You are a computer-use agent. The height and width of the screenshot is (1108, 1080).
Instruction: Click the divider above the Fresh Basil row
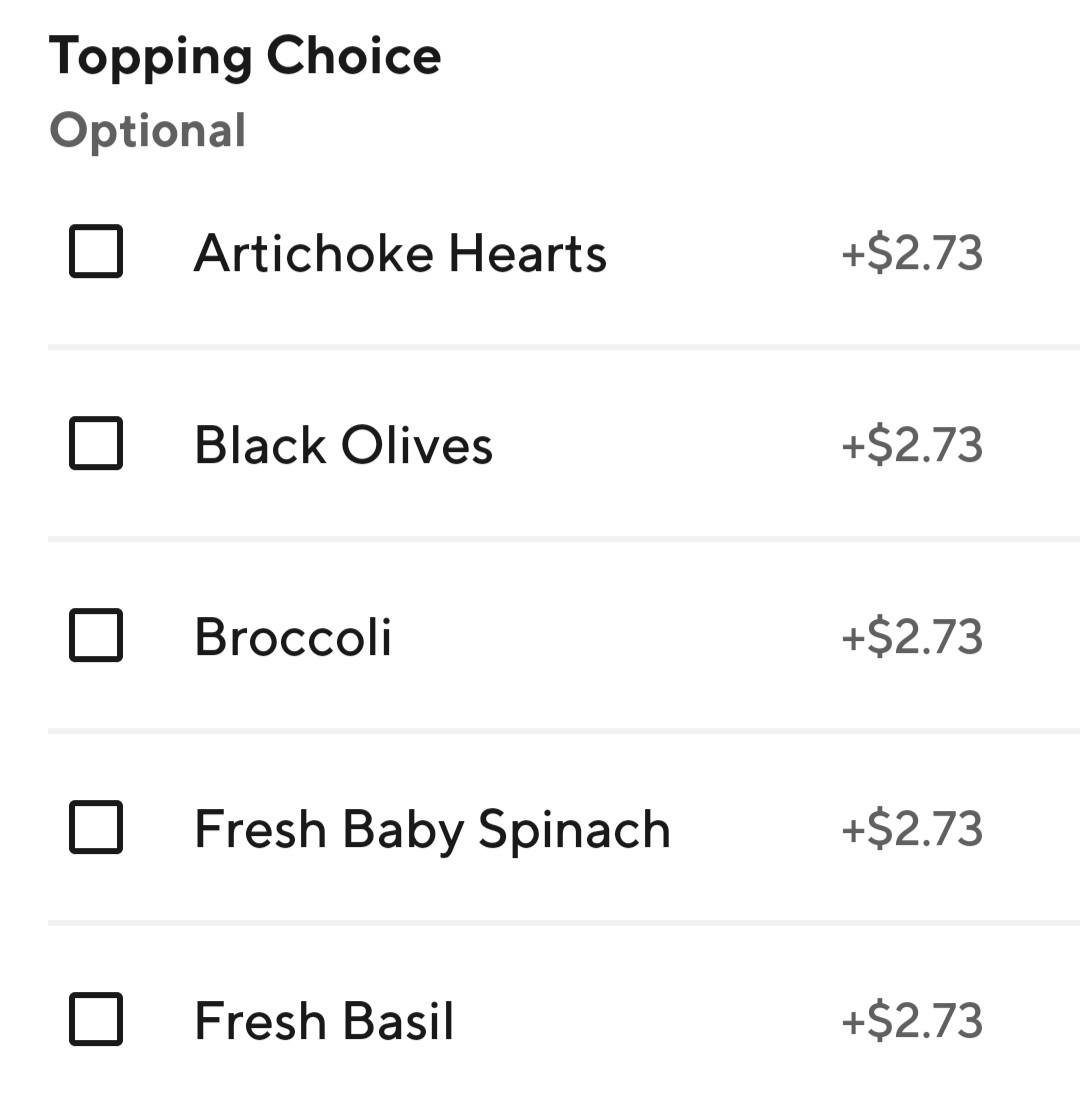point(564,923)
